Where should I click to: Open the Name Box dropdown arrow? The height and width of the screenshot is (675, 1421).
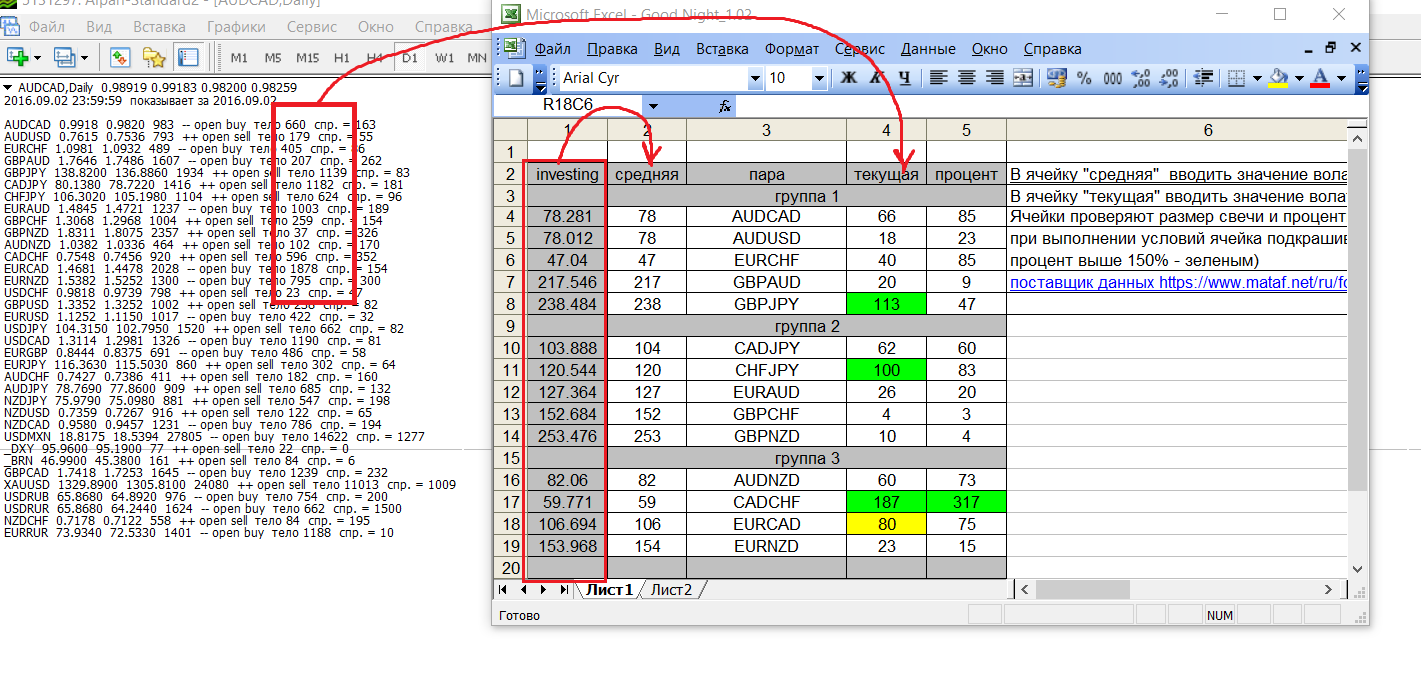[653, 105]
